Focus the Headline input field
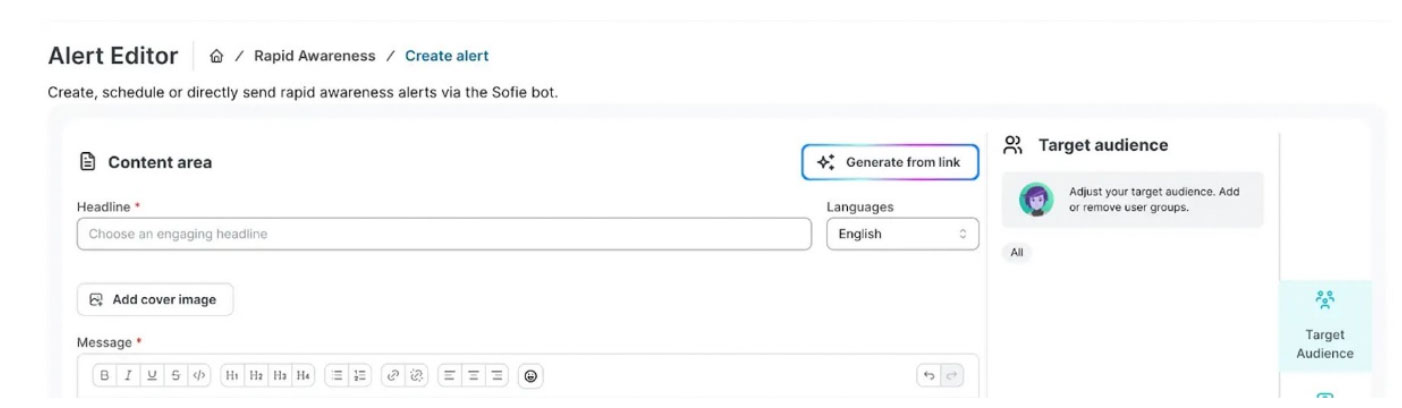This screenshot has height=408, width=1402. [444, 234]
